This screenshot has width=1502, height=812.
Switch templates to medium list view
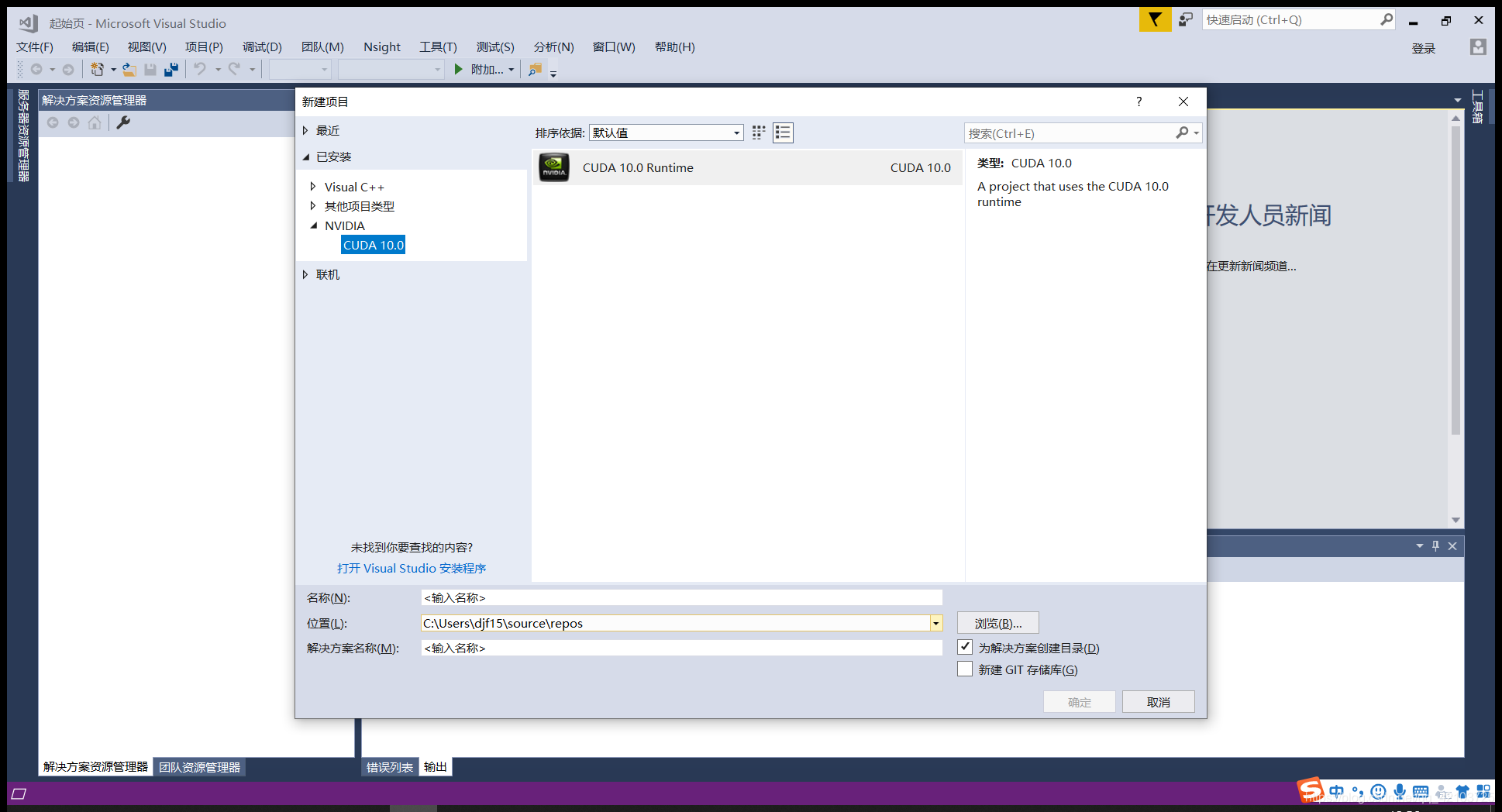(783, 132)
